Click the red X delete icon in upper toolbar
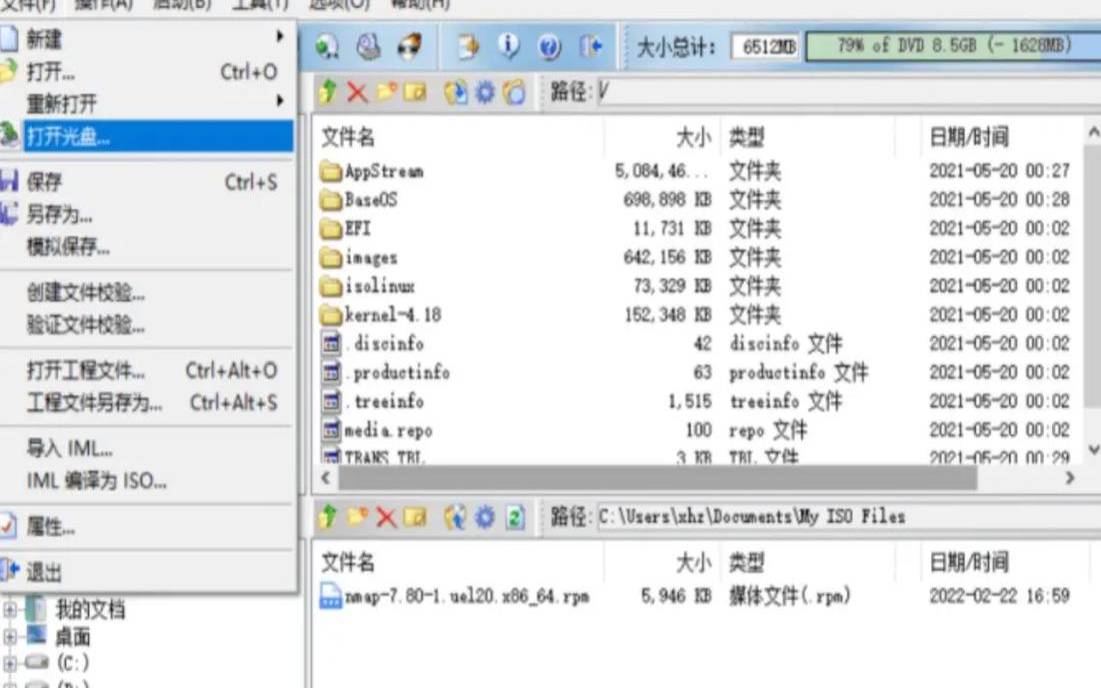Image resolution: width=1101 pixels, height=688 pixels. pyautogui.click(x=356, y=93)
